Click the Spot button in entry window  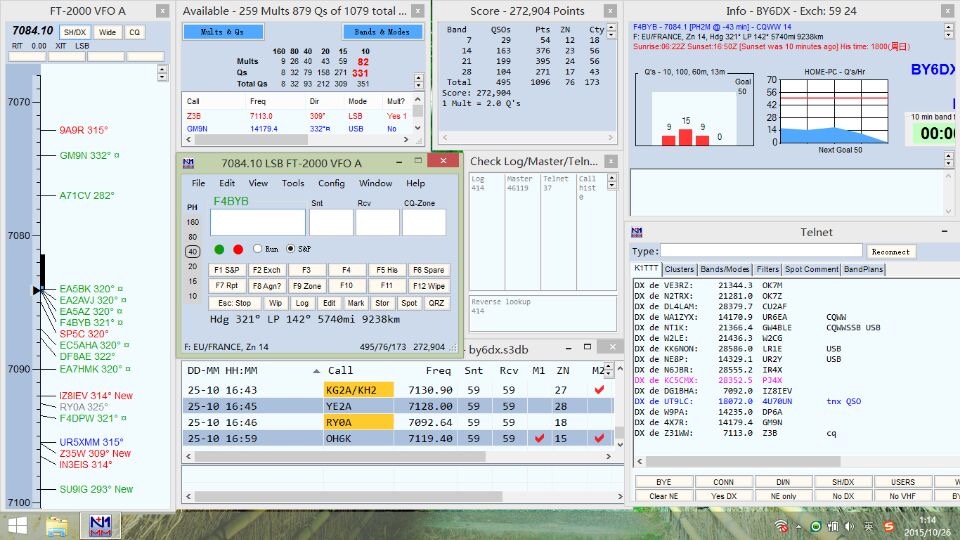pos(409,303)
